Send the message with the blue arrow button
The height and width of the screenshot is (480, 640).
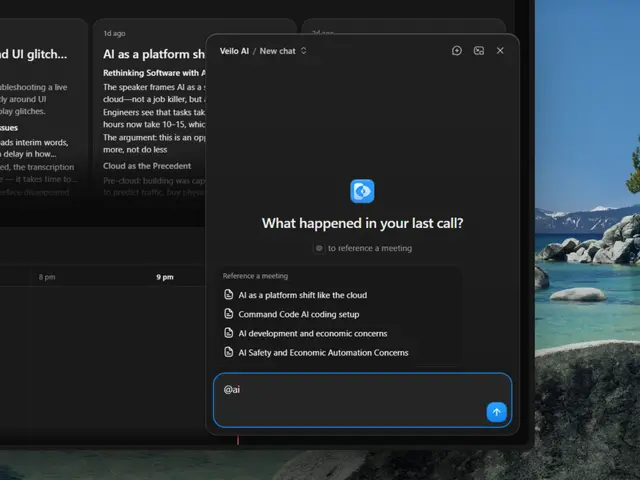point(496,412)
